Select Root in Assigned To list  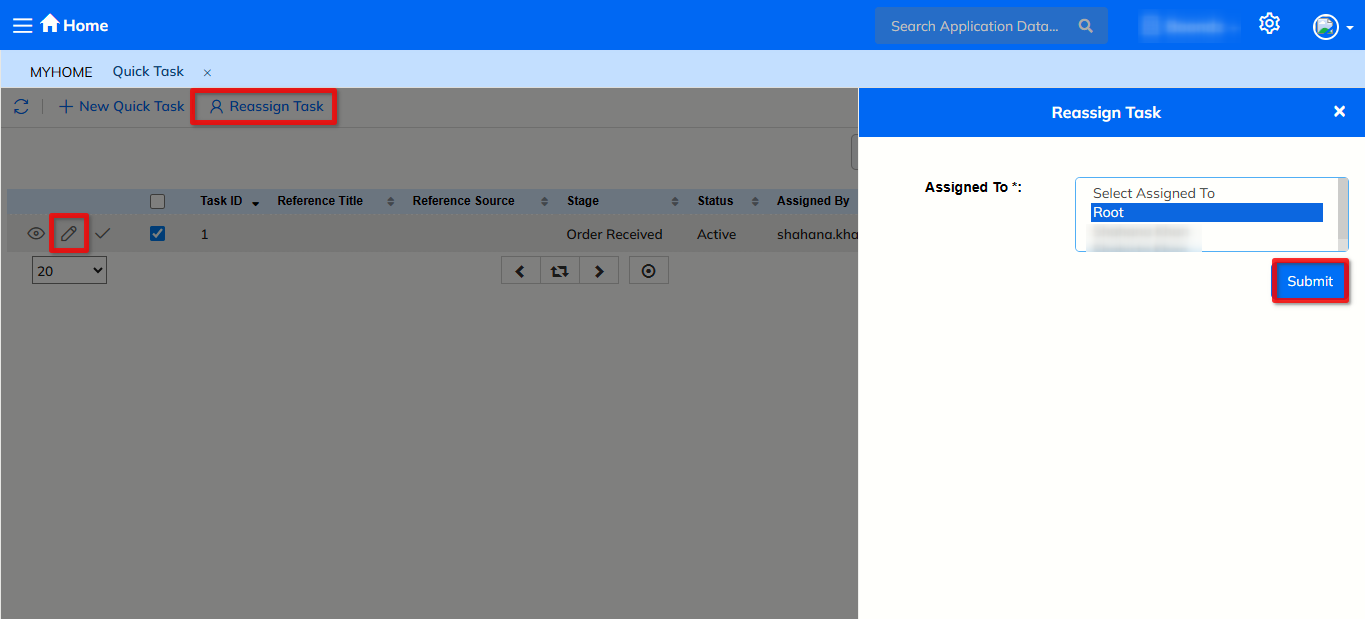[1205, 212]
